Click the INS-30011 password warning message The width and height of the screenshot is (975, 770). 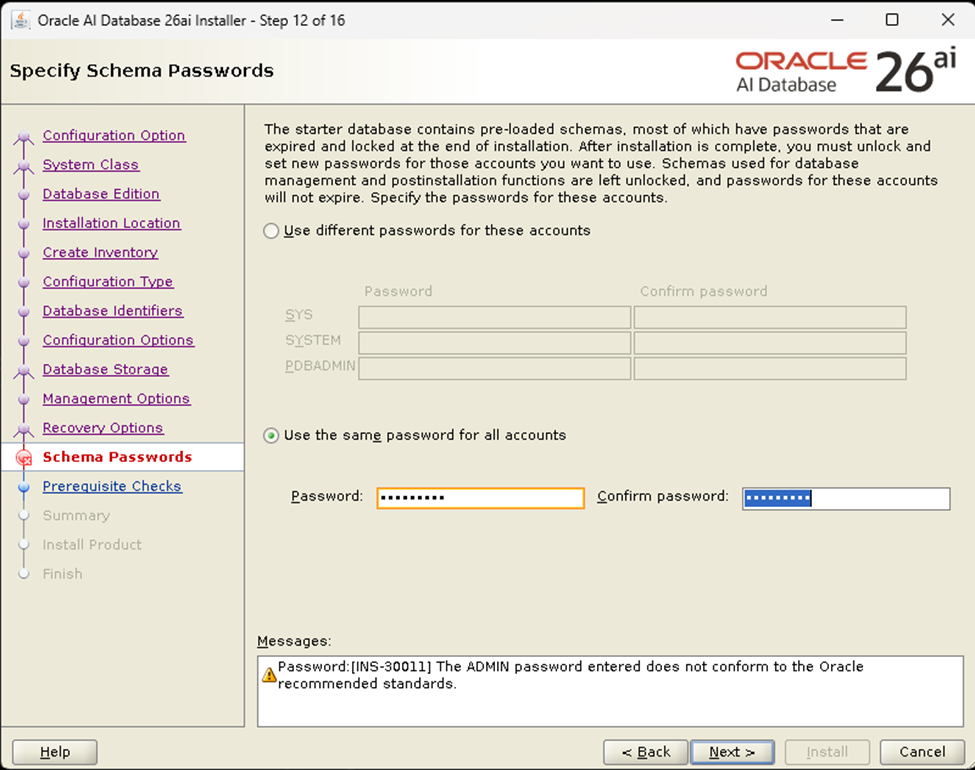point(570,675)
